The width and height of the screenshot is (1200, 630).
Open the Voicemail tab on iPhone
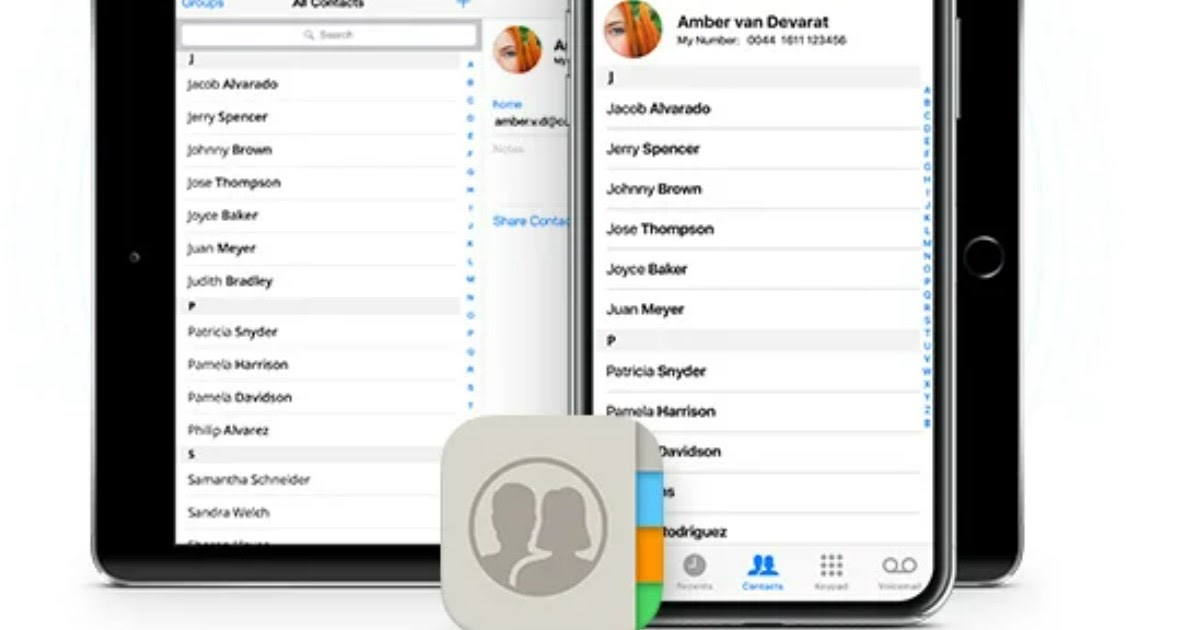tap(899, 572)
